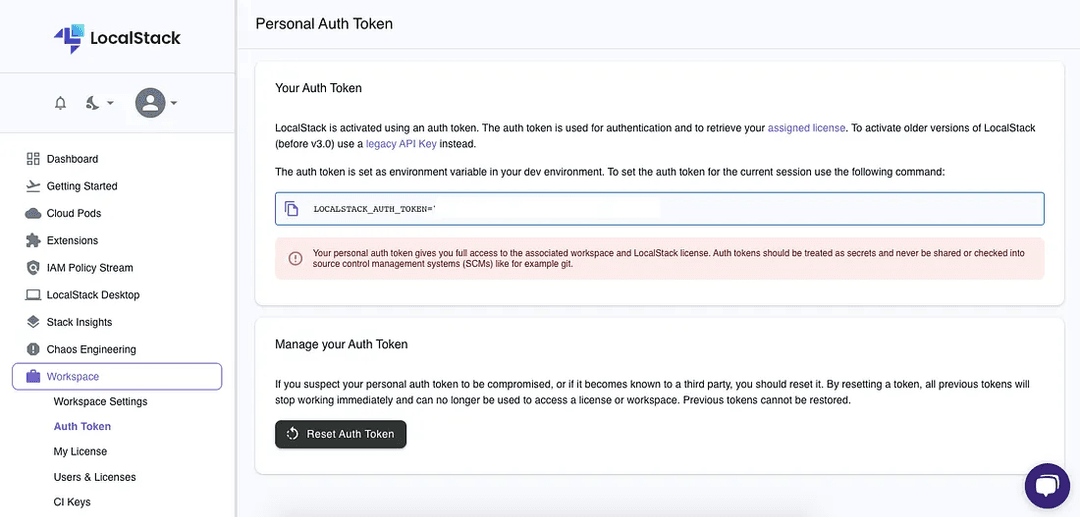1080x517 pixels.
Task: Expand the account menu arrow
Action: click(174, 103)
